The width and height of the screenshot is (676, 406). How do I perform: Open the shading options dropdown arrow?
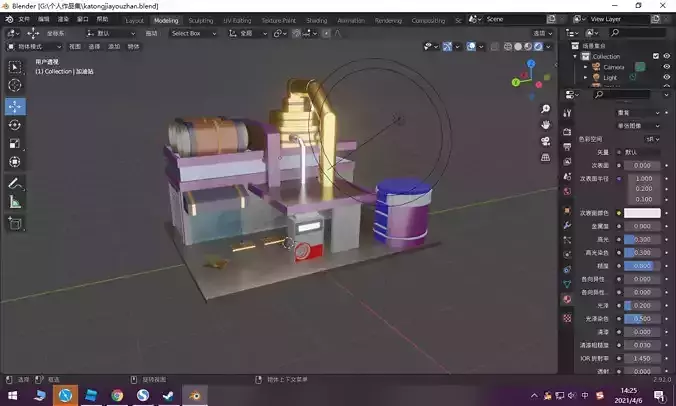click(x=548, y=47)
